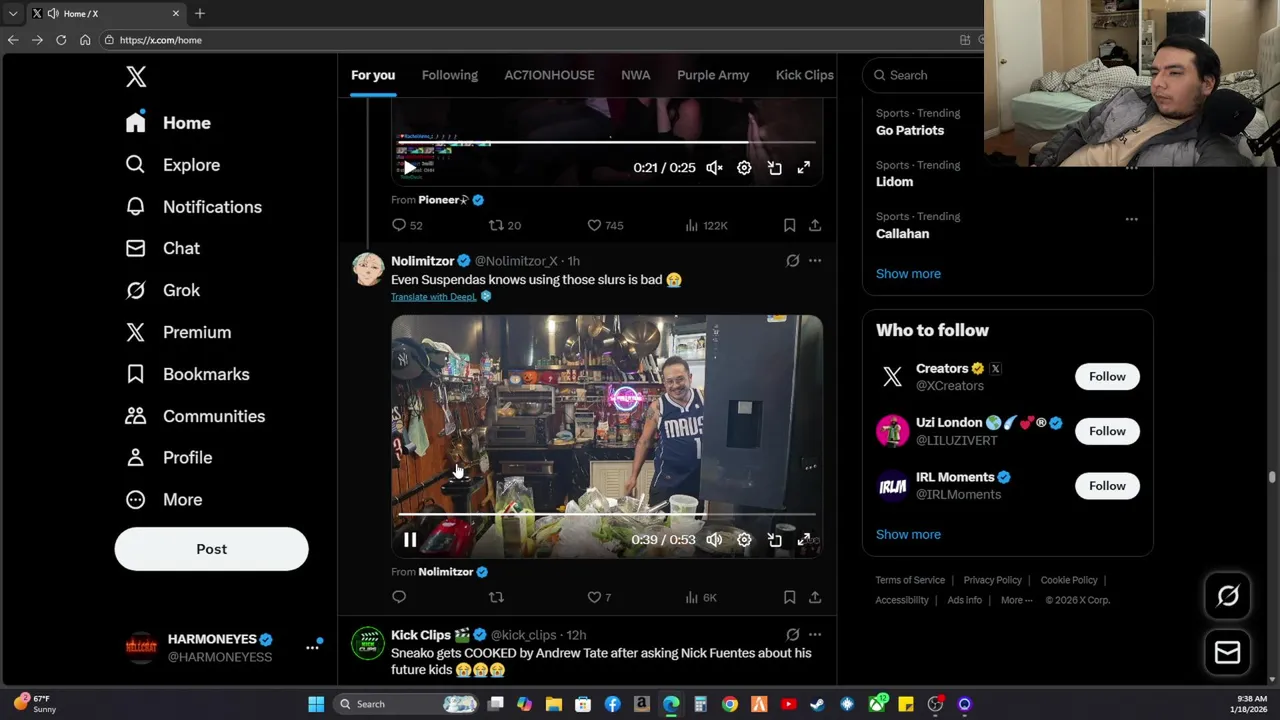Open Bookmarks in sidebar

pos(187,374)
